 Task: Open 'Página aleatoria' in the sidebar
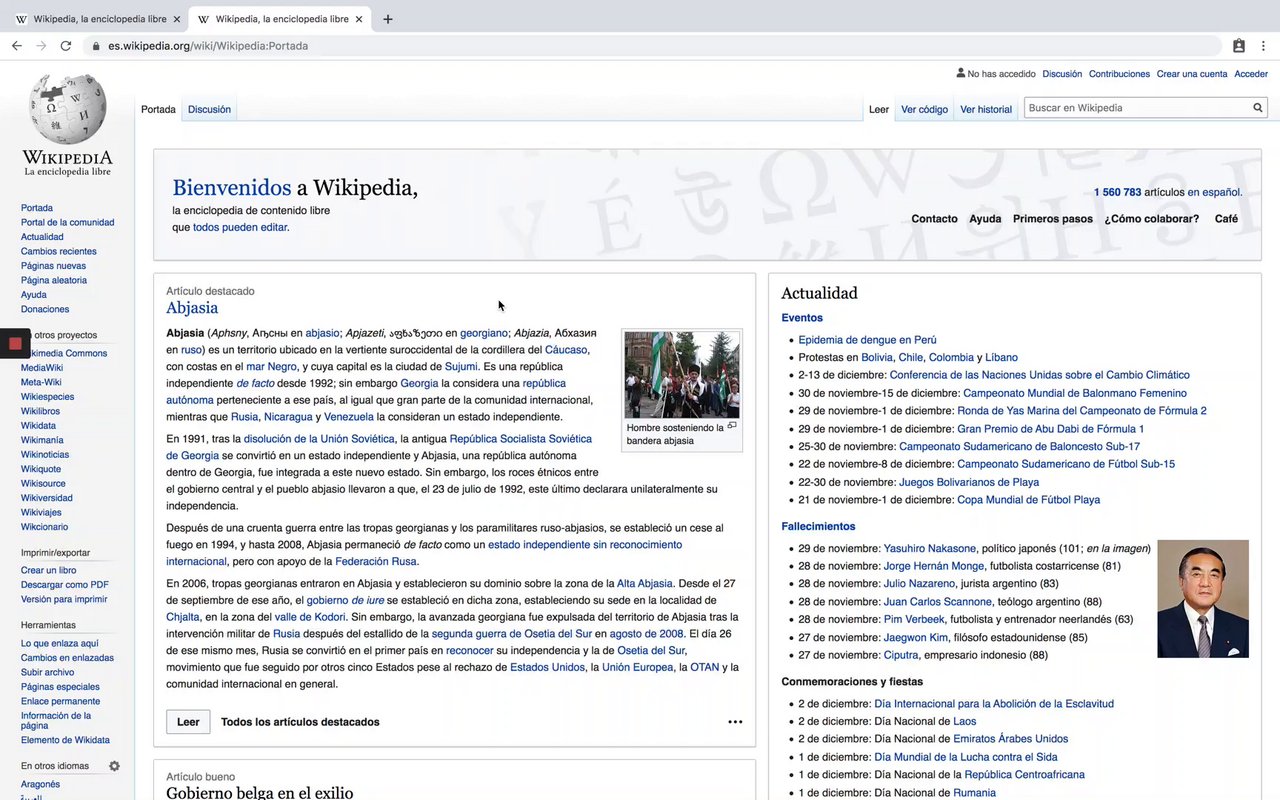54,280
